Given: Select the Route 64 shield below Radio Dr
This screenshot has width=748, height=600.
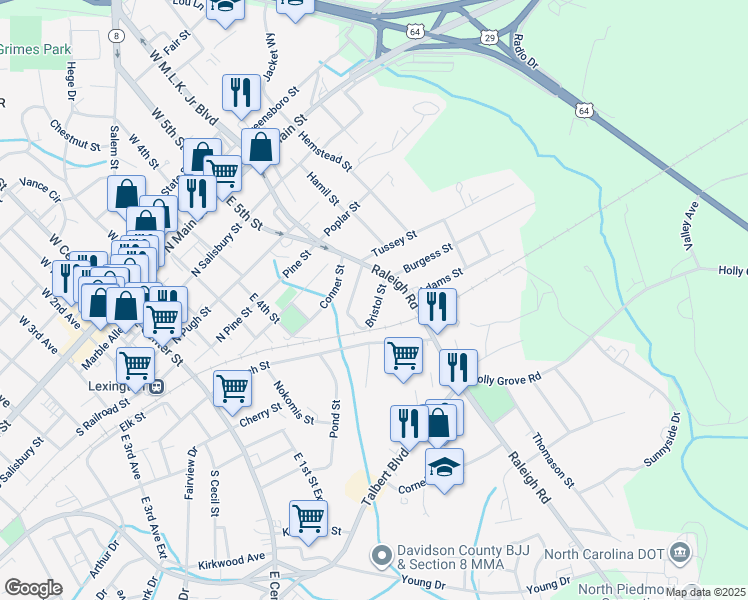Looking at the screenshot, I should 584,111.
